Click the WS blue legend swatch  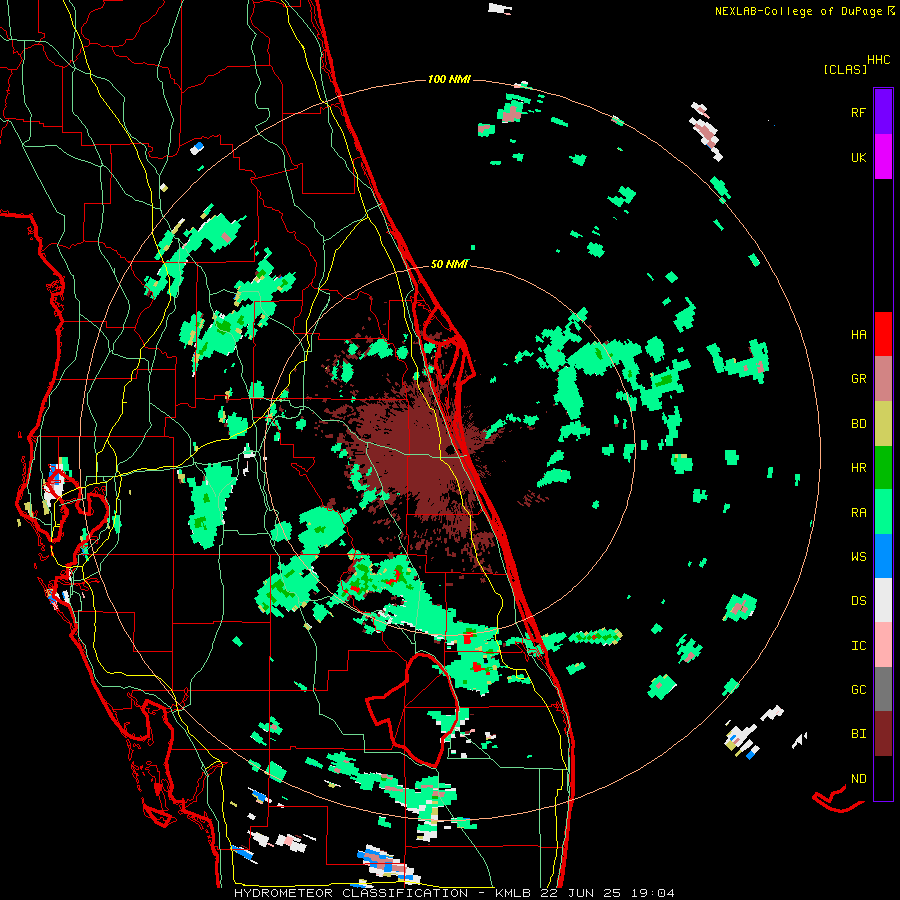tap(883, 556)
